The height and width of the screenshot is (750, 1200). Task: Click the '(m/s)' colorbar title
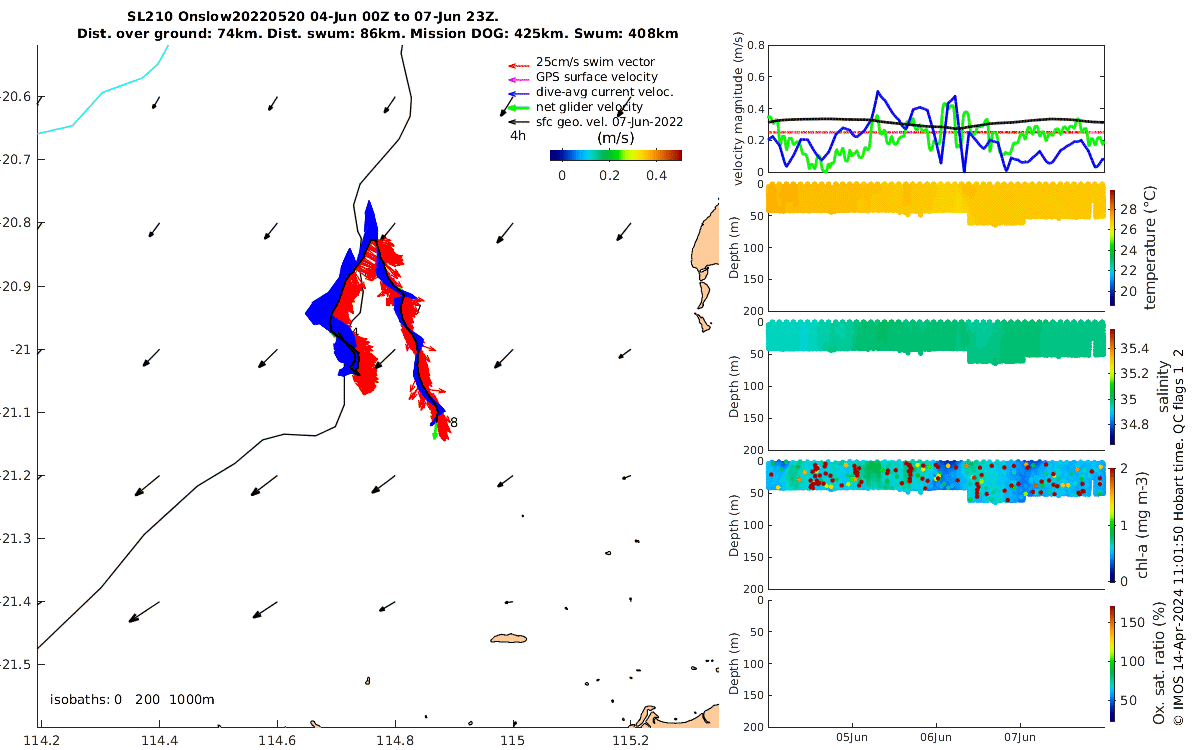click(615, 138)
